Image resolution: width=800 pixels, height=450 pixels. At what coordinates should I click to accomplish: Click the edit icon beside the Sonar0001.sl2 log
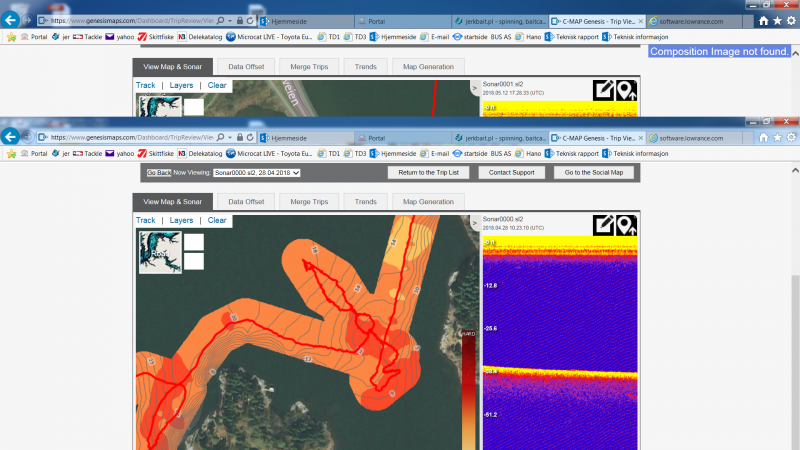coord(603,91)
